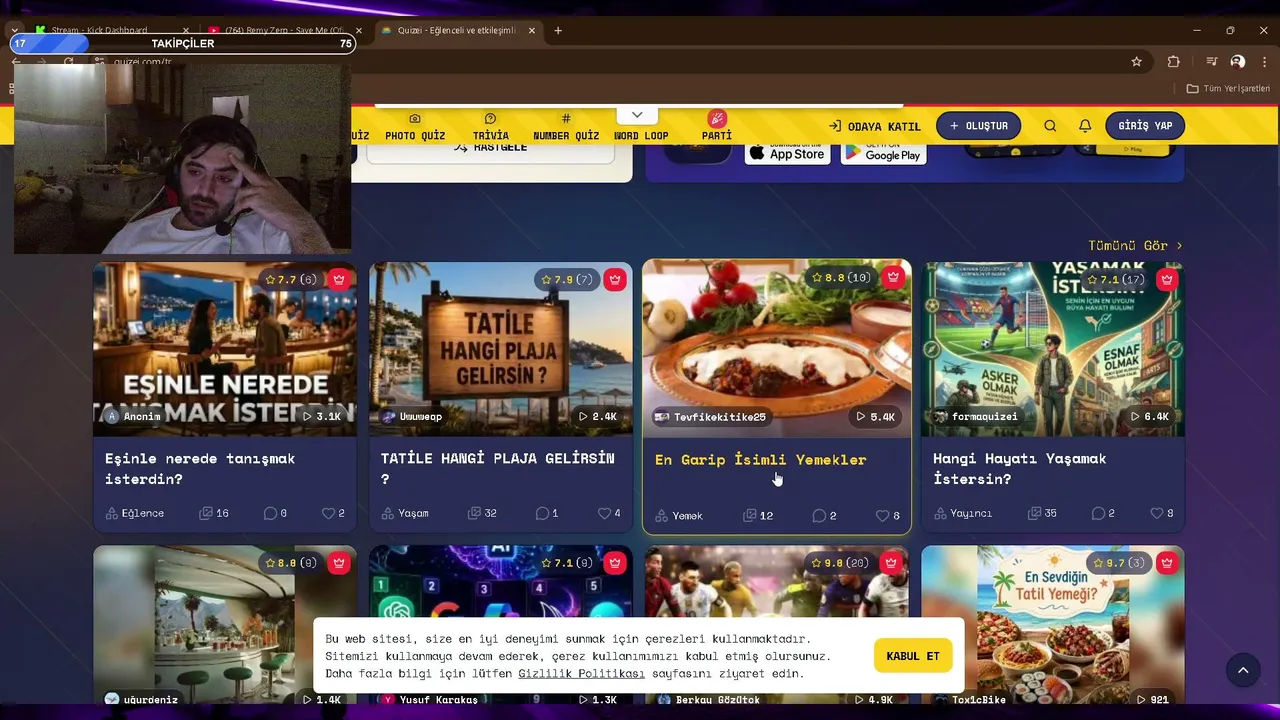Image resolution: width=1280 pixels, height=720 pixels.
Task: Open the En Garip İsimli Yemekler food thumbnail
Action: (777, 348)
